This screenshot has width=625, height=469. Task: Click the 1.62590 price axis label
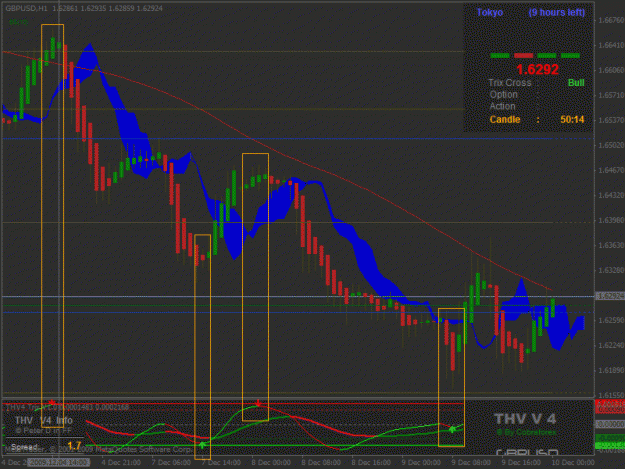click(611, 320)
